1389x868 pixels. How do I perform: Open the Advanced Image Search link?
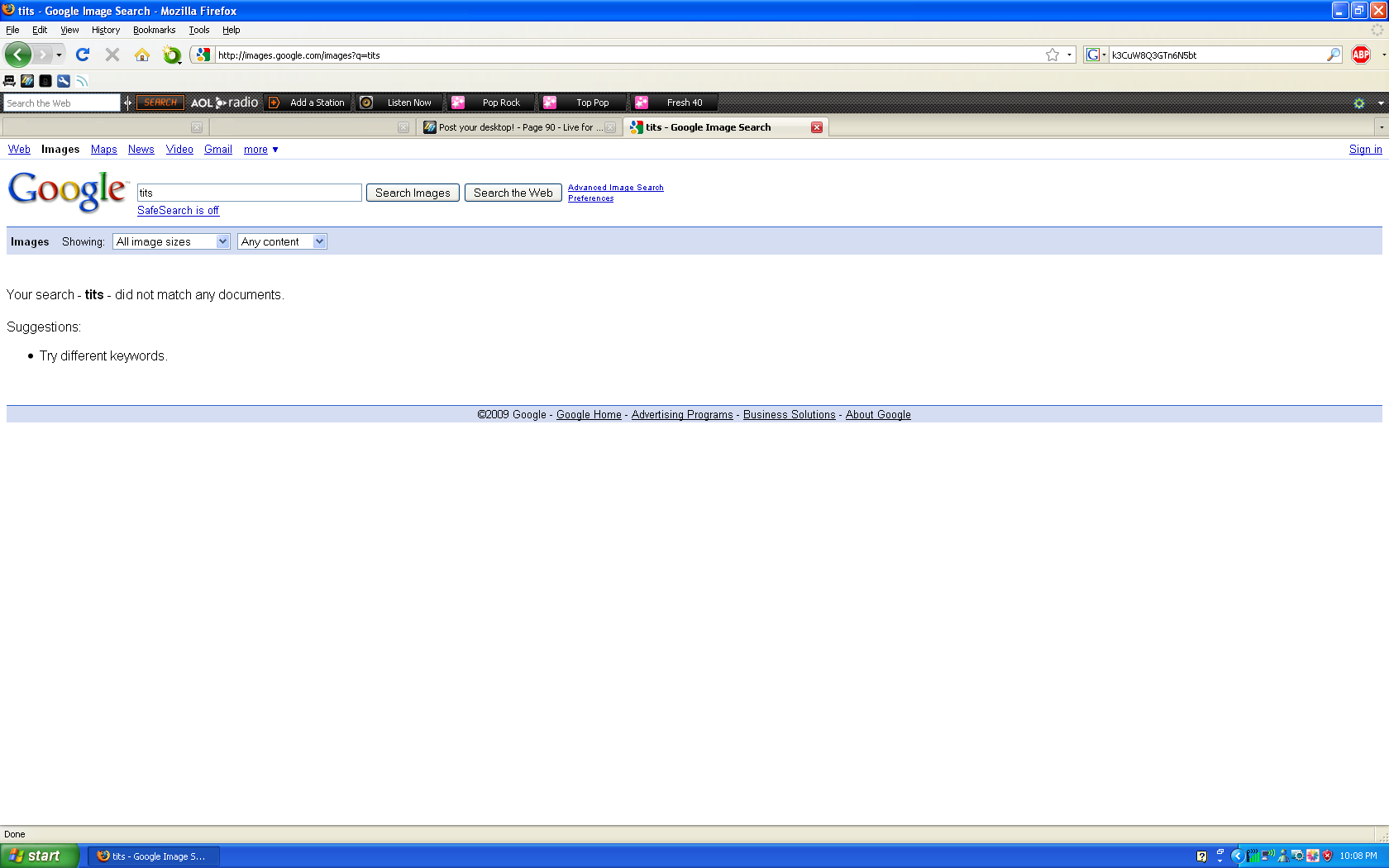616,188
